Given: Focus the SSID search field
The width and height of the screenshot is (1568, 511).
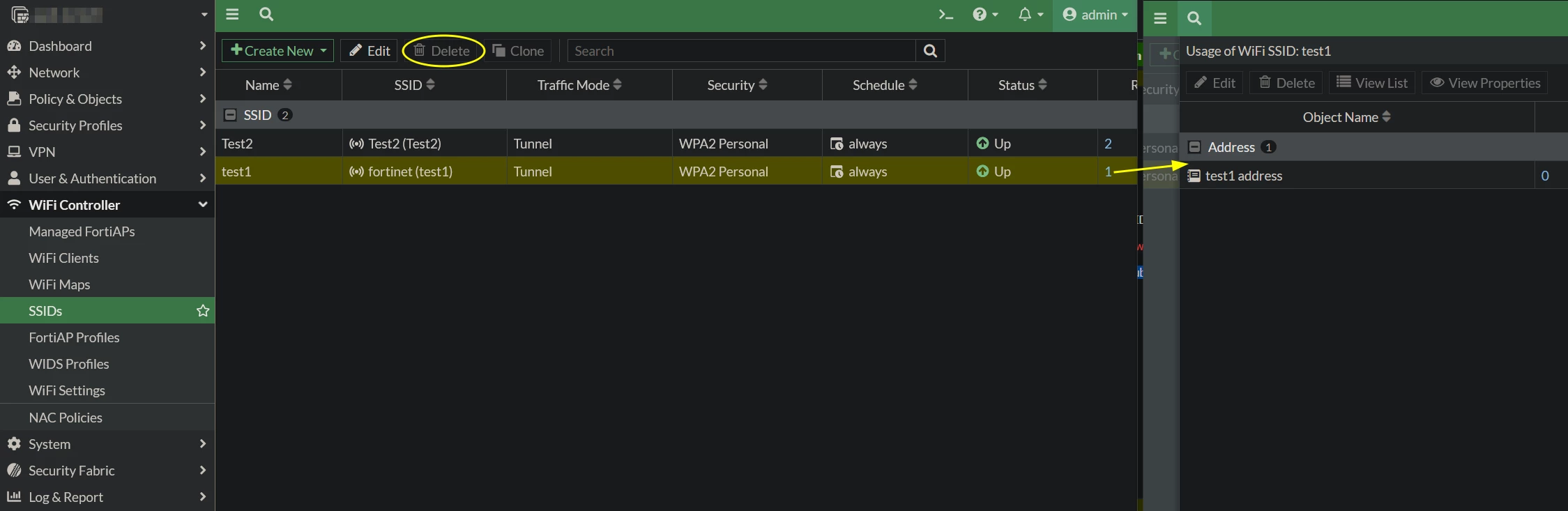Looking at the screenshot, I should [742, 51].
